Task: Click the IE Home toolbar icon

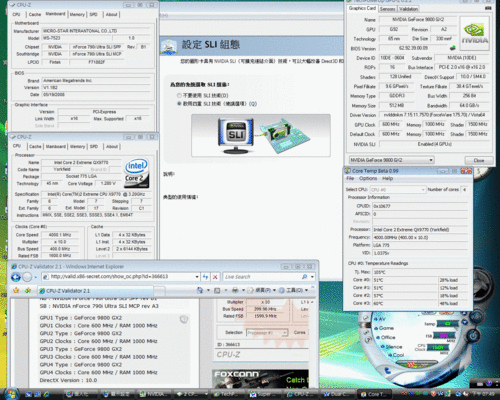Action: (x=200, y=290)
